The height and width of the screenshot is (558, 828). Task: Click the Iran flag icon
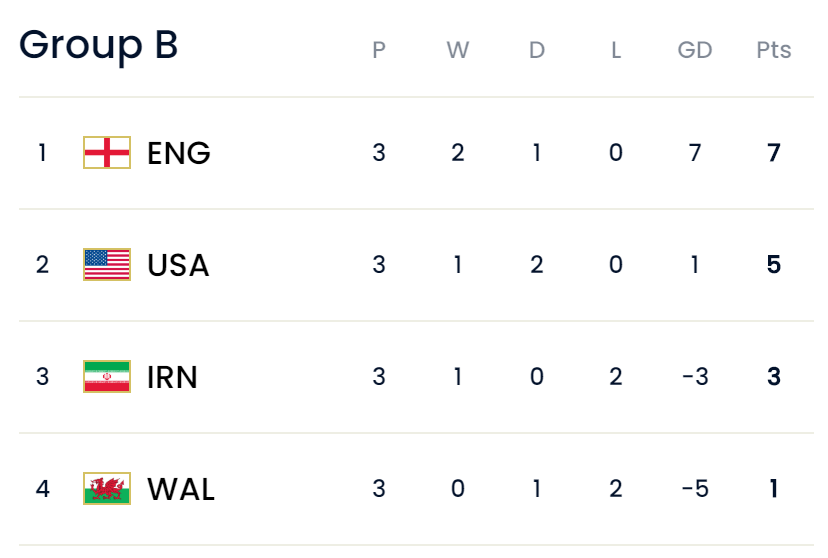(107, 376)
